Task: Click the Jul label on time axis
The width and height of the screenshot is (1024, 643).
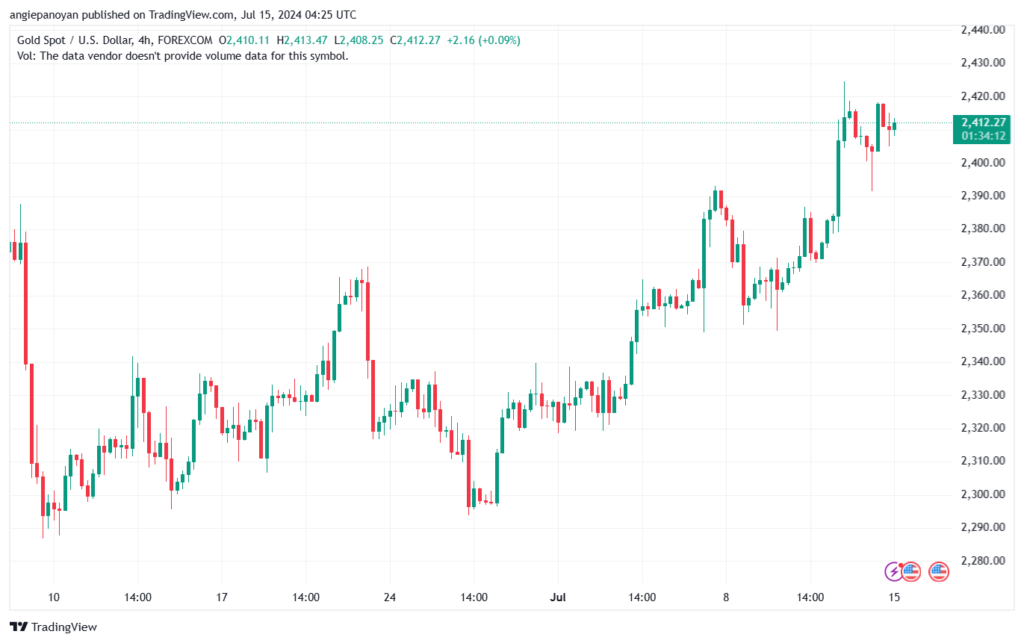Action: pos(558,597)
